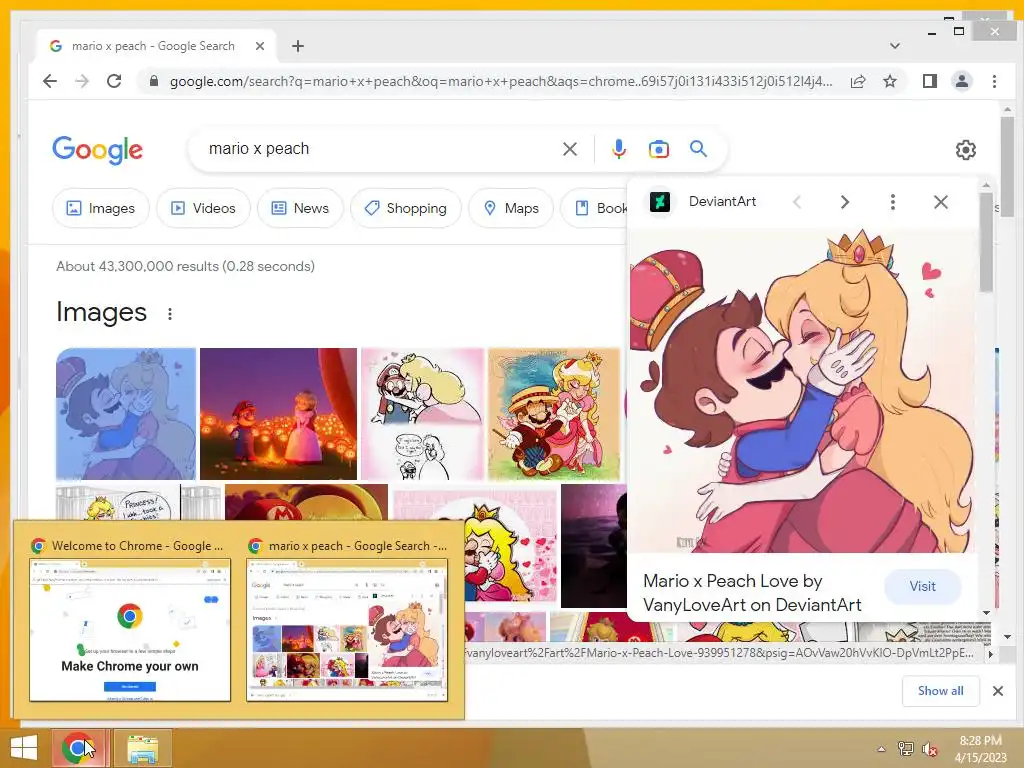
Task: Reload the page with the refresh icon
Action: point(114,81)
